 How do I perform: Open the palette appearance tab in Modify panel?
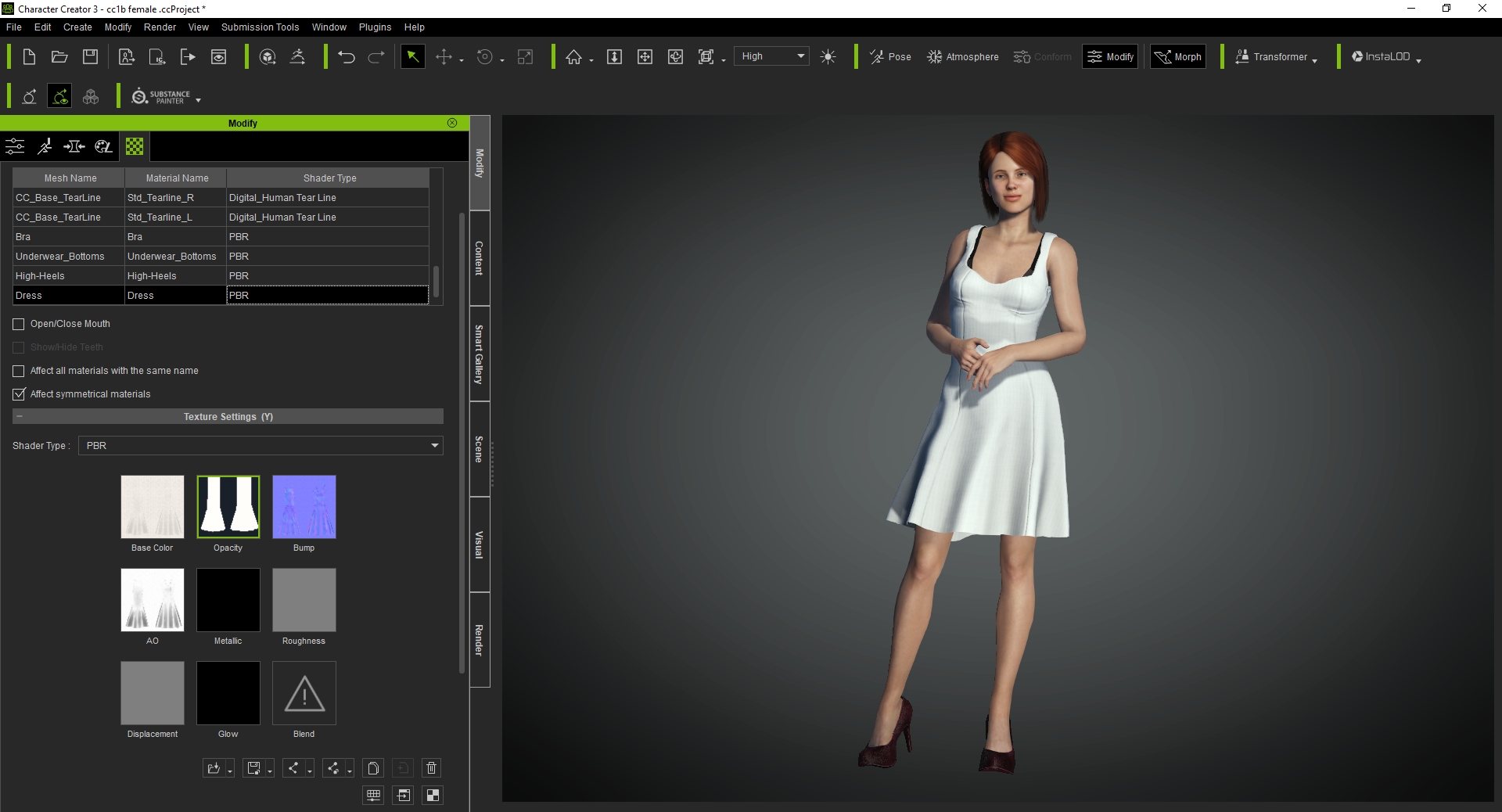pyautogui.click(x=103, y=146)
